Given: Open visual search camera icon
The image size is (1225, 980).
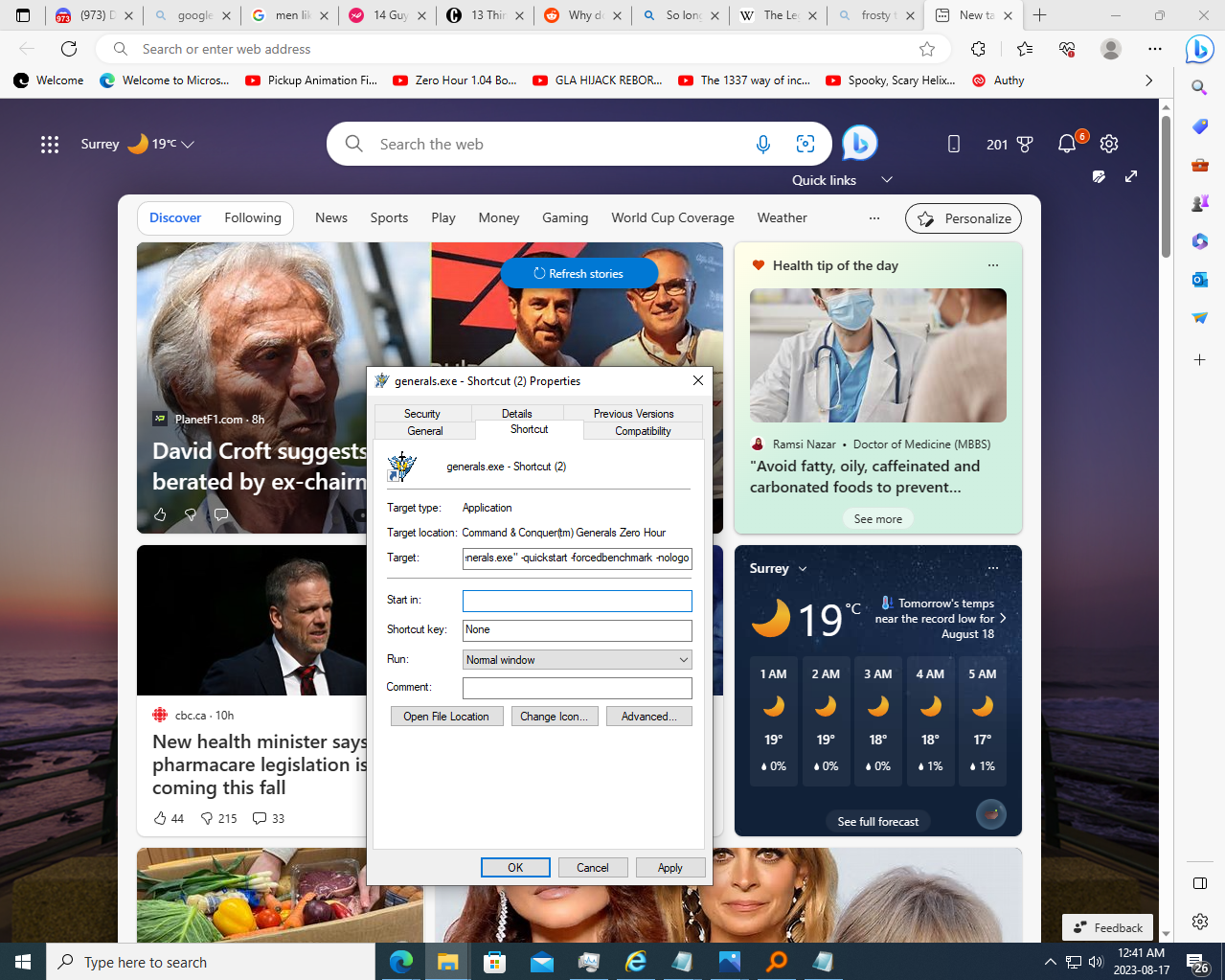Looking at the screenshot, I should click(x=805, y=144).
